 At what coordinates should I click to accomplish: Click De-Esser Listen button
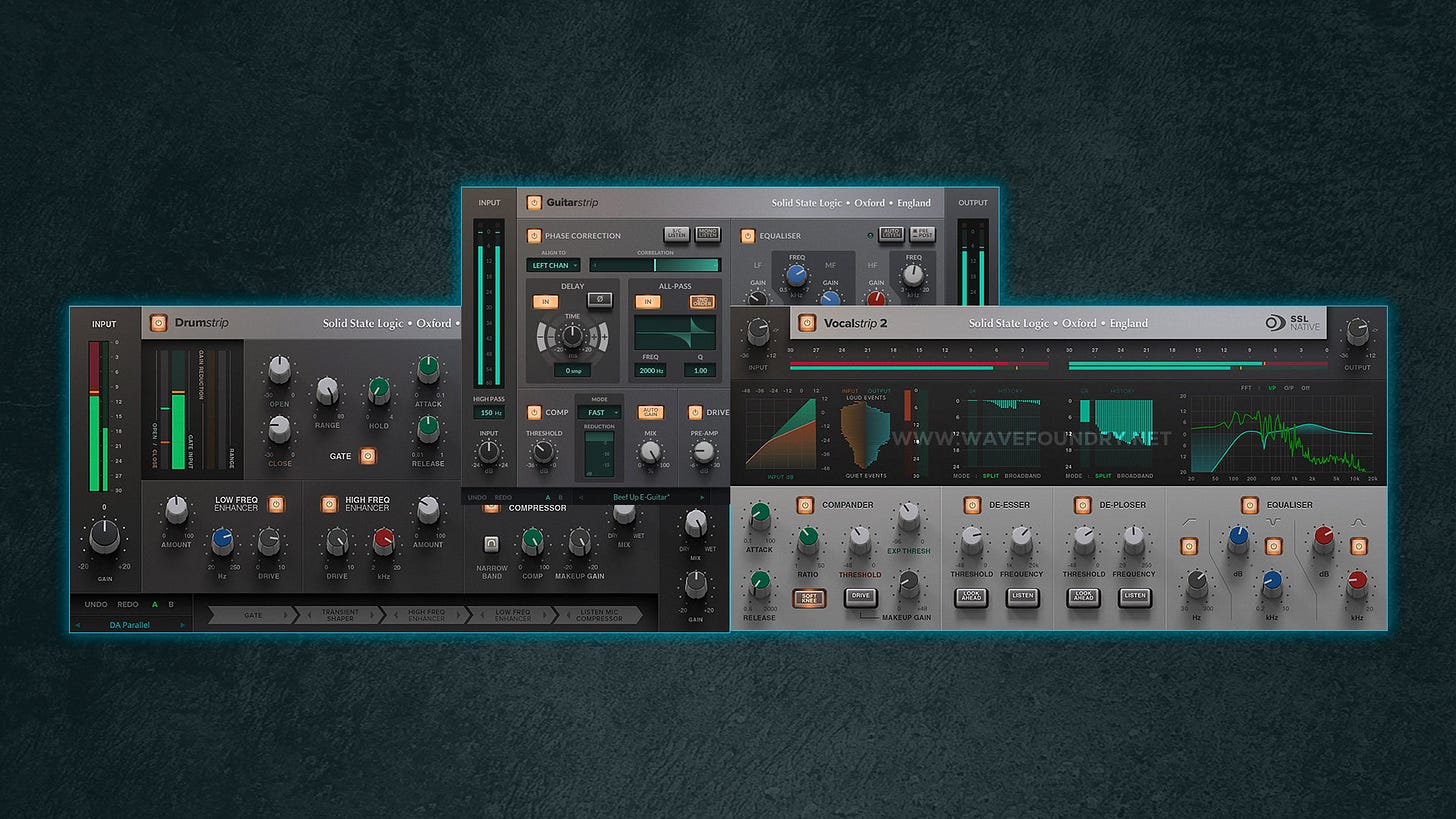[x=1021, y=598]
